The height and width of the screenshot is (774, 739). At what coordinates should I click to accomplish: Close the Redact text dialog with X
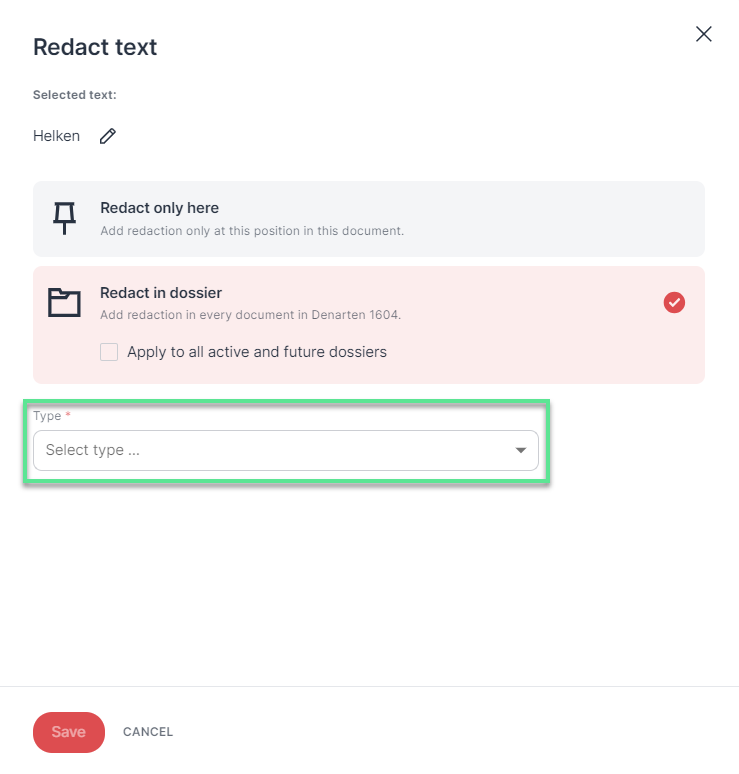[x=703, y=34]
